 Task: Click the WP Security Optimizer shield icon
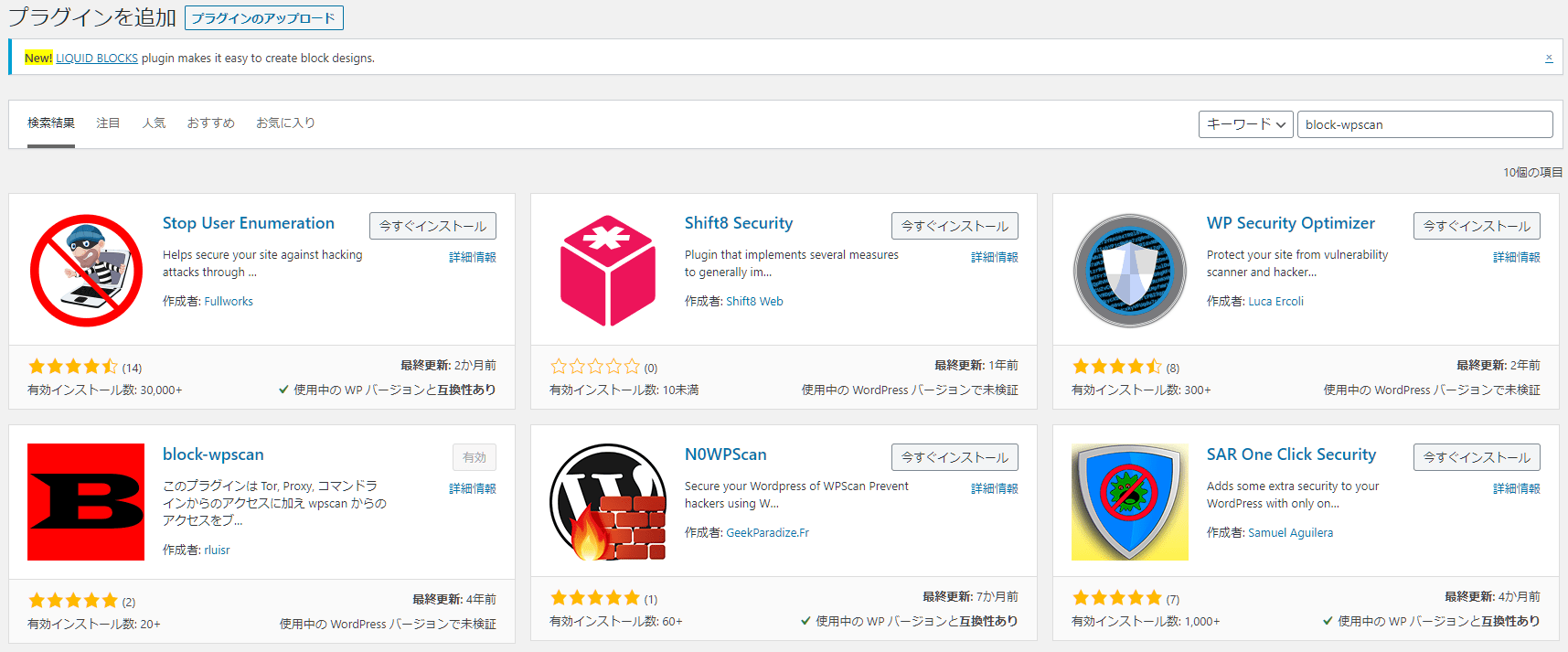click(x=1130, y=271)
